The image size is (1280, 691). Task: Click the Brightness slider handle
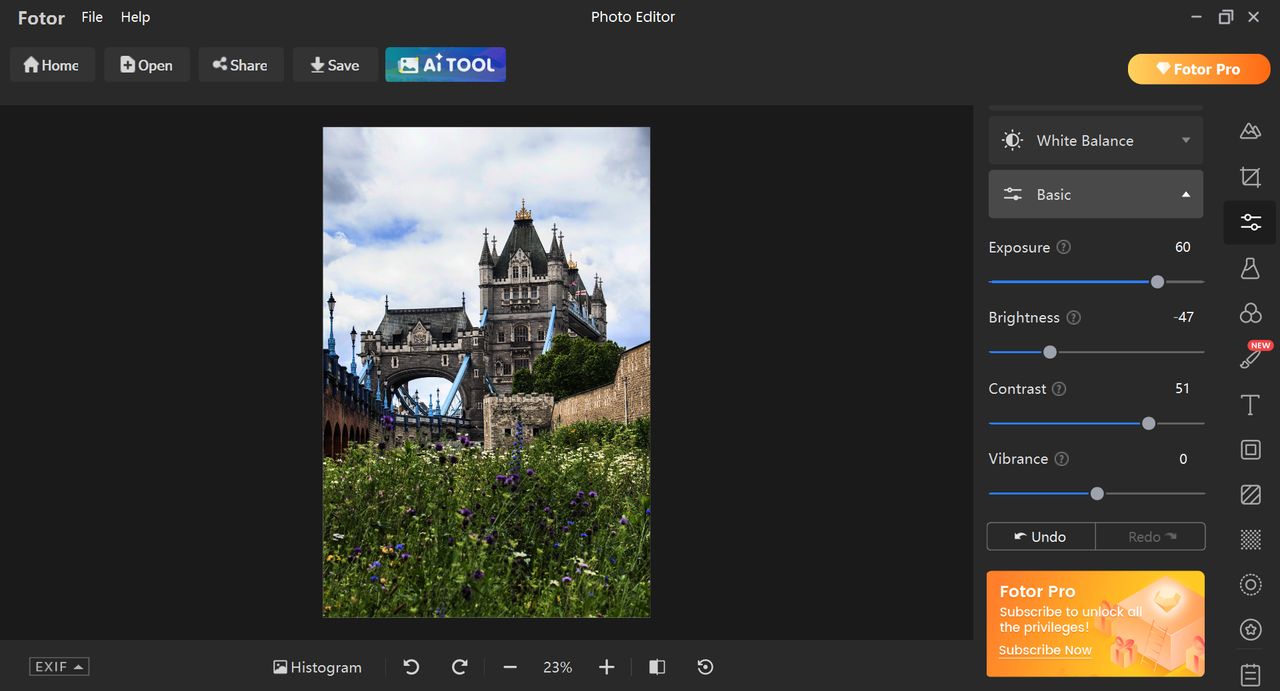1050,352
